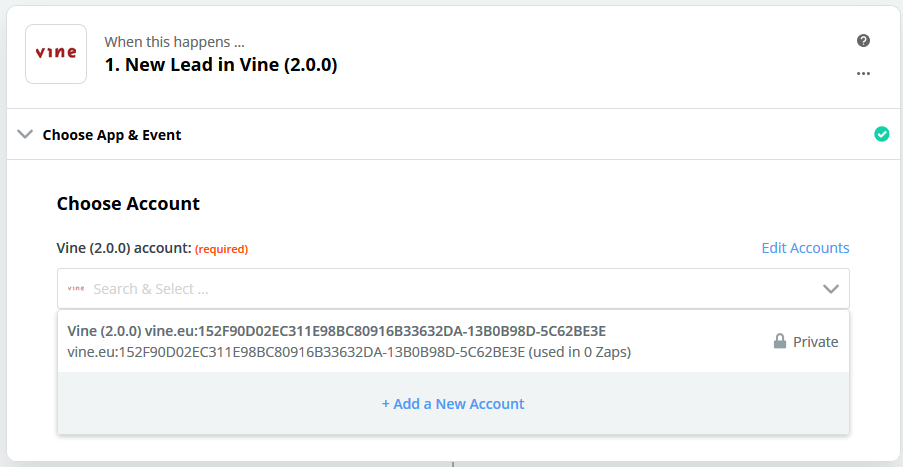Viewport: 903px width, 467px height.
Task: Click the step title New Lead in Vine
Action: coord(221,64)
